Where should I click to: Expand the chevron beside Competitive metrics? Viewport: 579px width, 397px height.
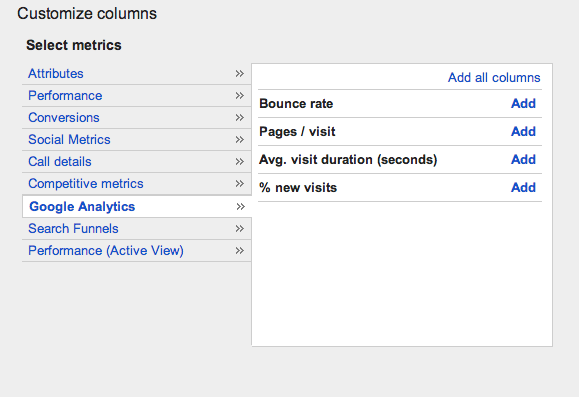240,184
